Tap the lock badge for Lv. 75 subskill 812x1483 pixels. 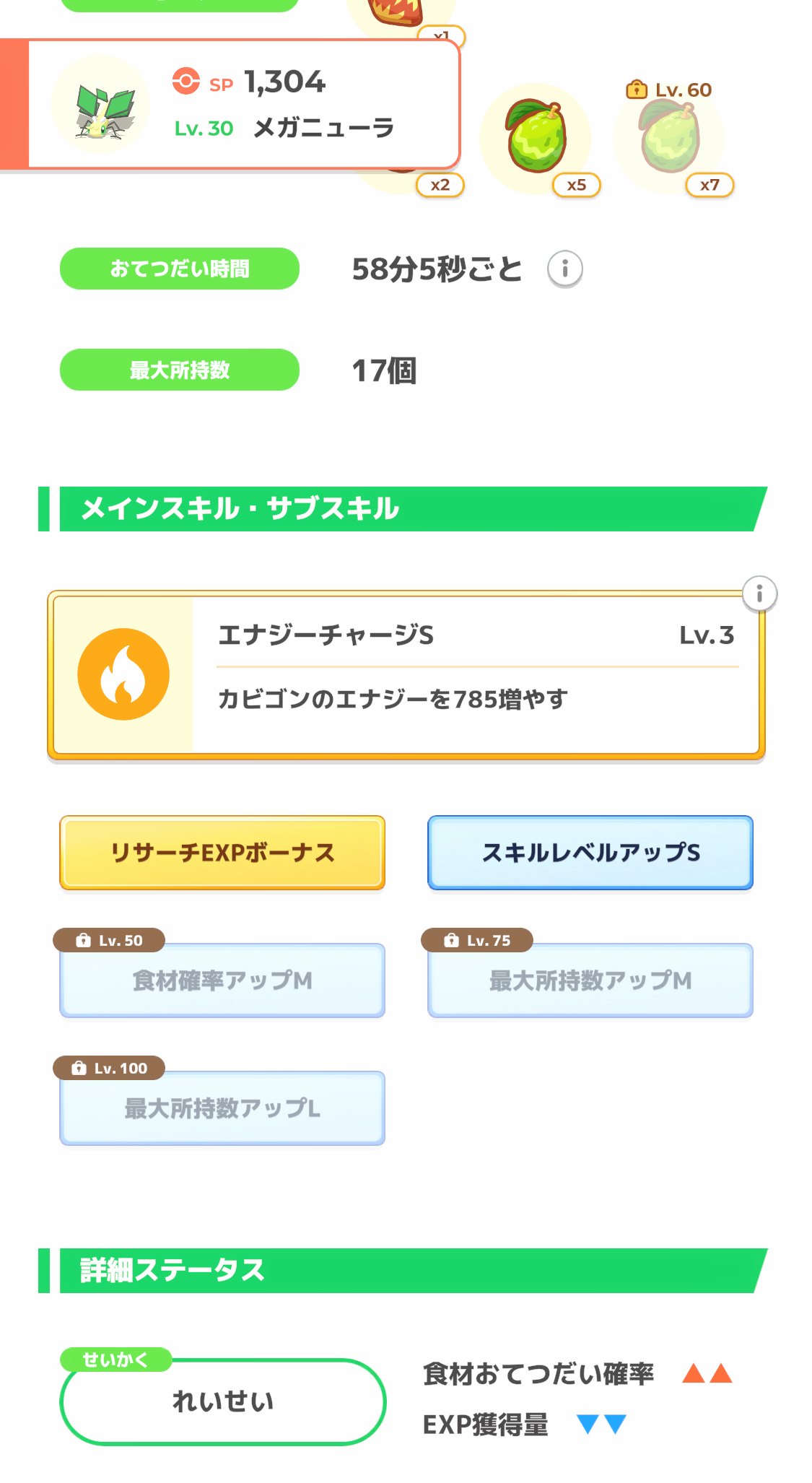pos(477,940)
